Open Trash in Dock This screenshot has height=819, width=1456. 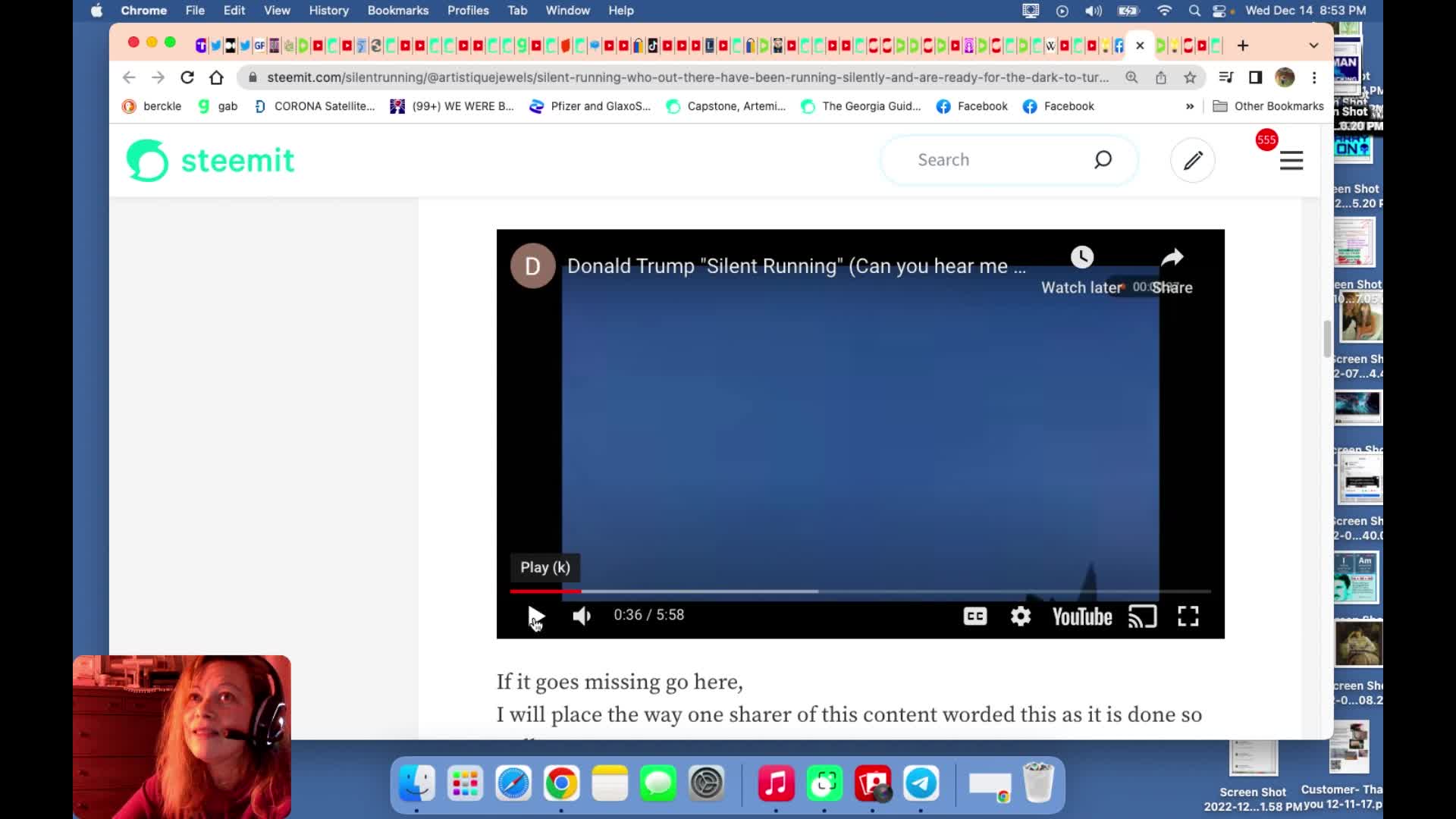1038,783
